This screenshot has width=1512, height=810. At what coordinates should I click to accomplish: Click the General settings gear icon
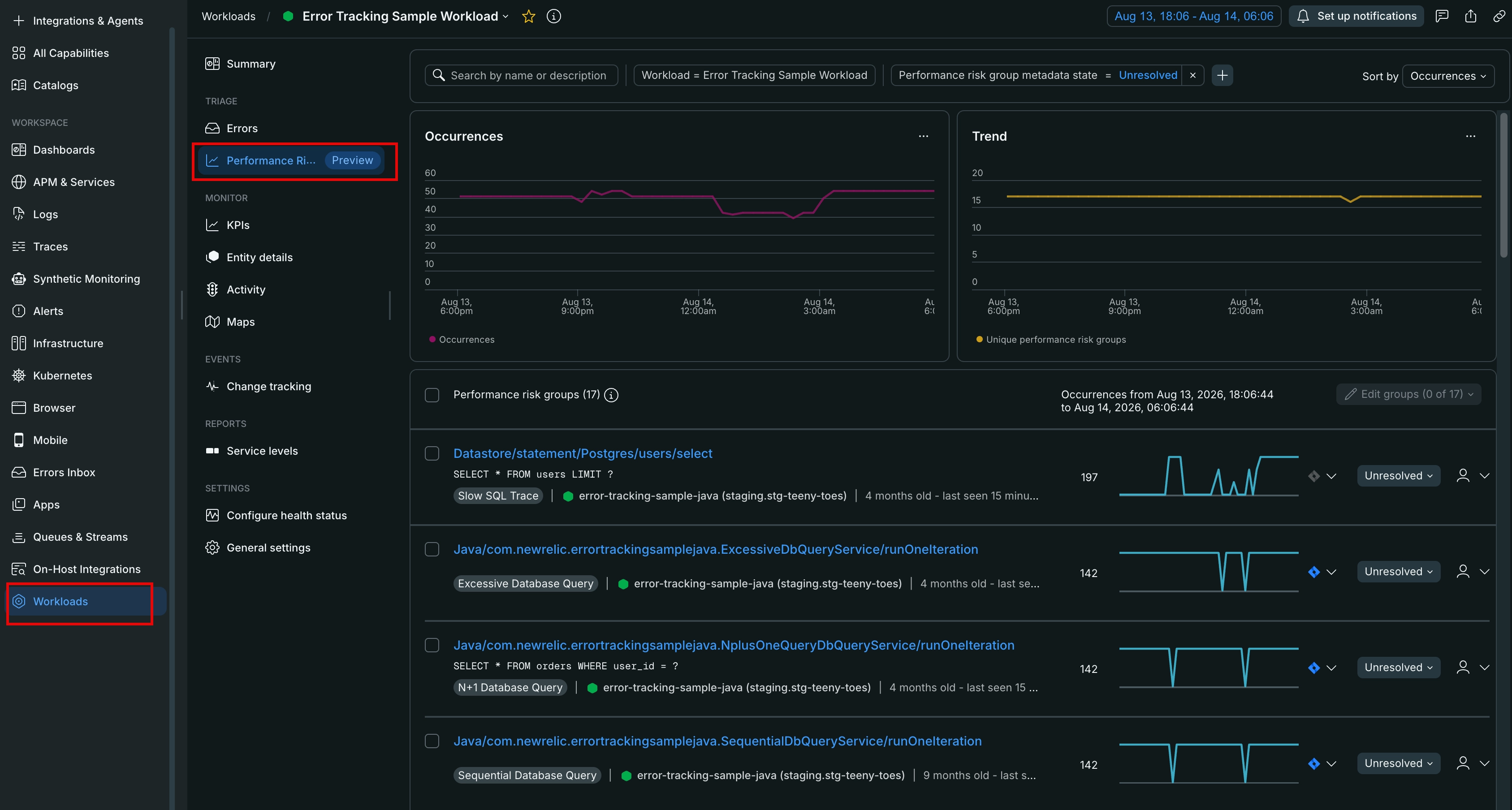pos(212,547)
